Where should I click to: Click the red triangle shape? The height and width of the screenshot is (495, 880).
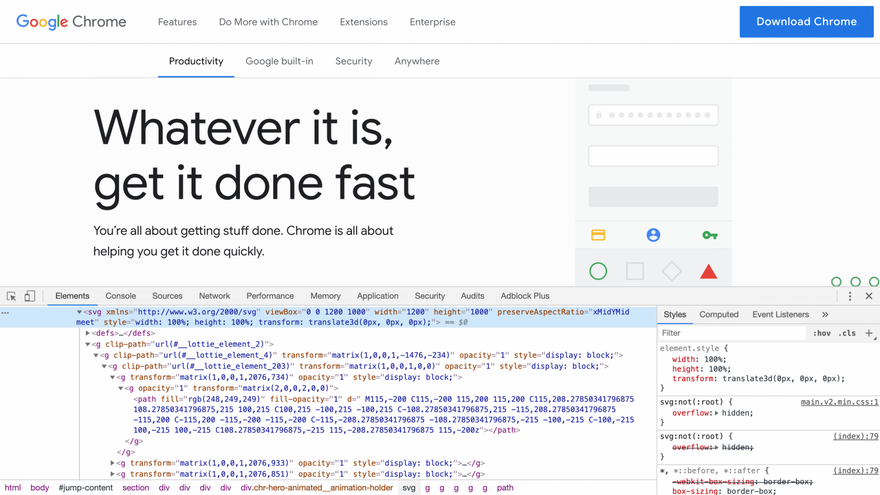(x=709, y=272)
